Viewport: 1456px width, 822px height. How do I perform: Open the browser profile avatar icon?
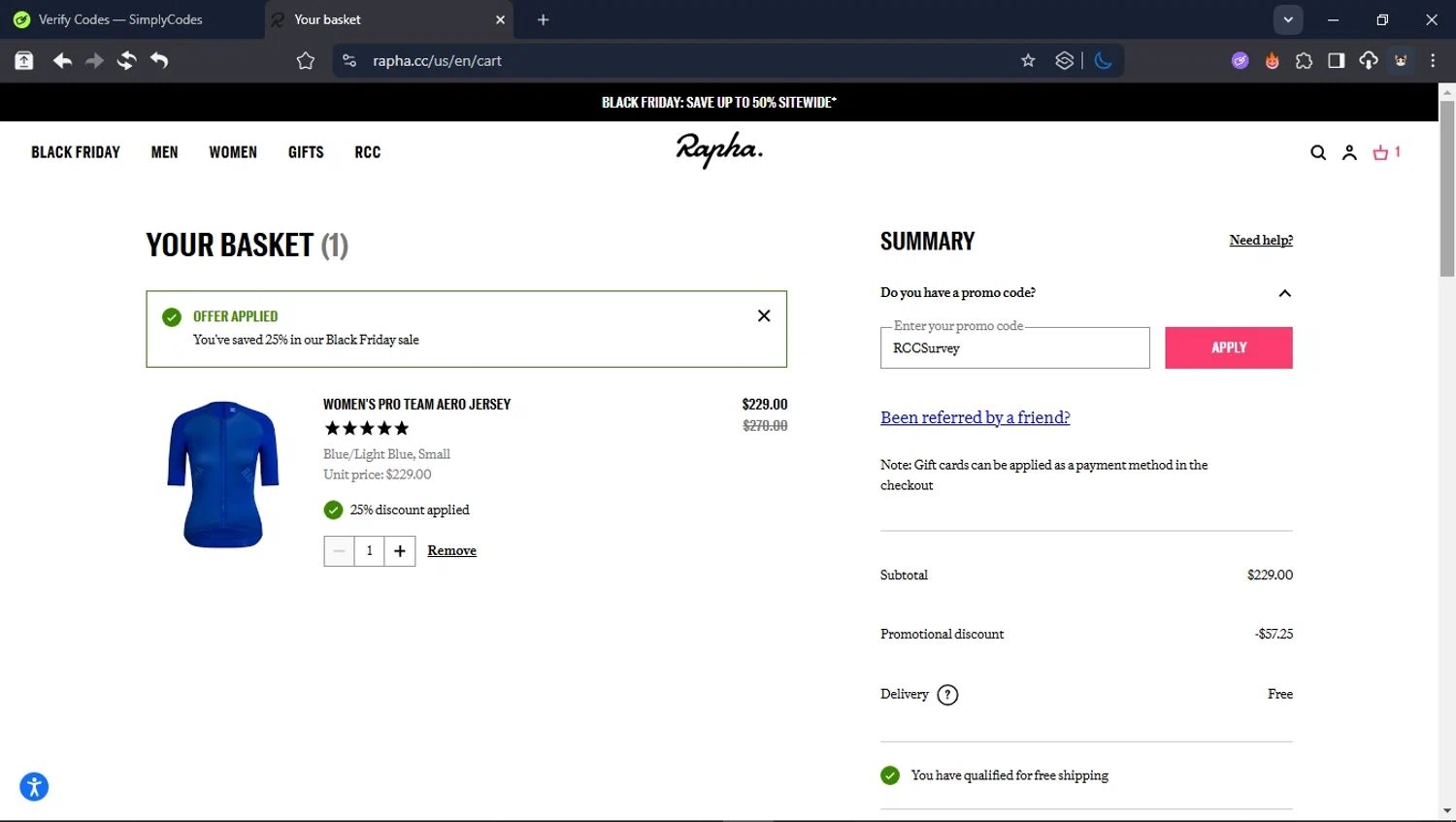1401,60
